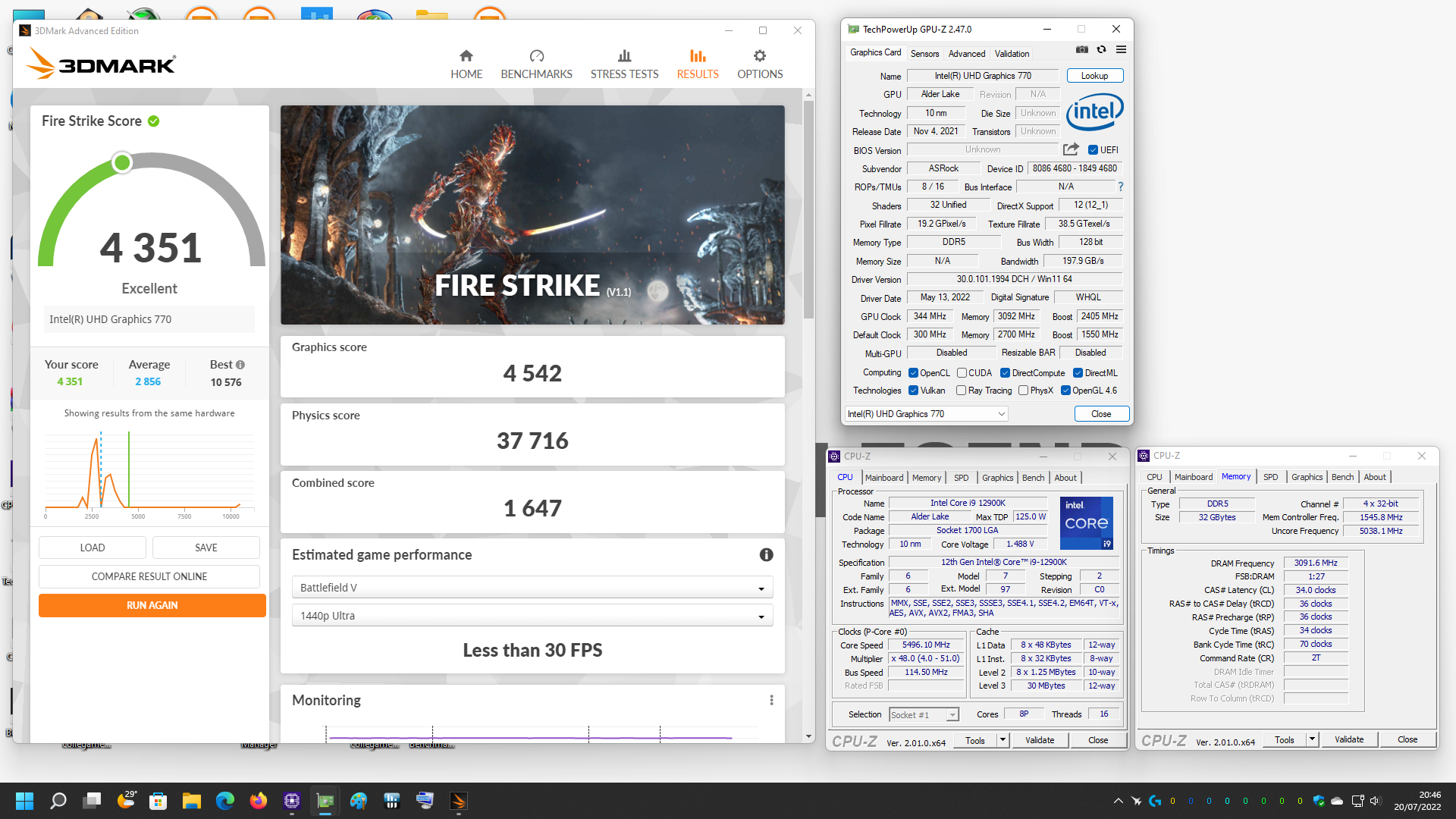Click the Best score info icon
Viewport: 1456px width, 819px height.
pyautogui.click(x=240, y=365)
